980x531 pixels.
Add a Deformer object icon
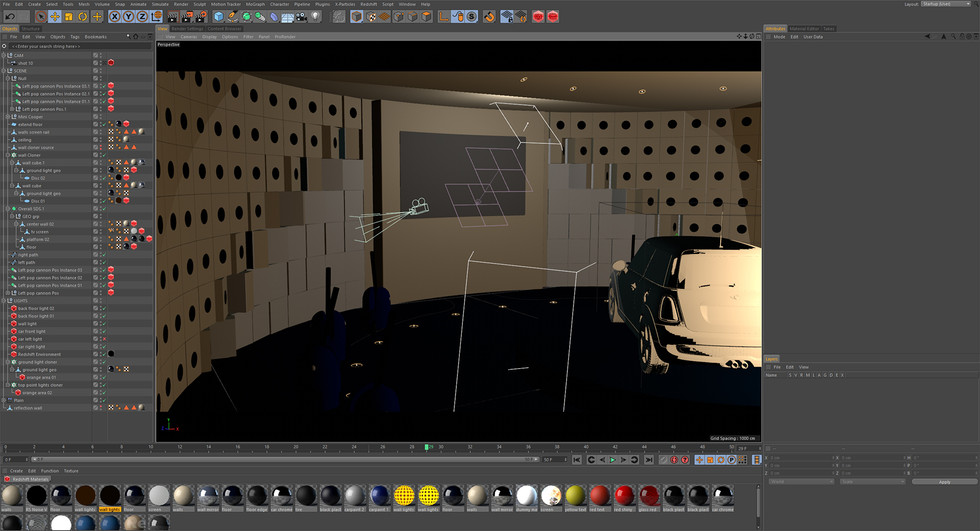[x=274, y=17]
